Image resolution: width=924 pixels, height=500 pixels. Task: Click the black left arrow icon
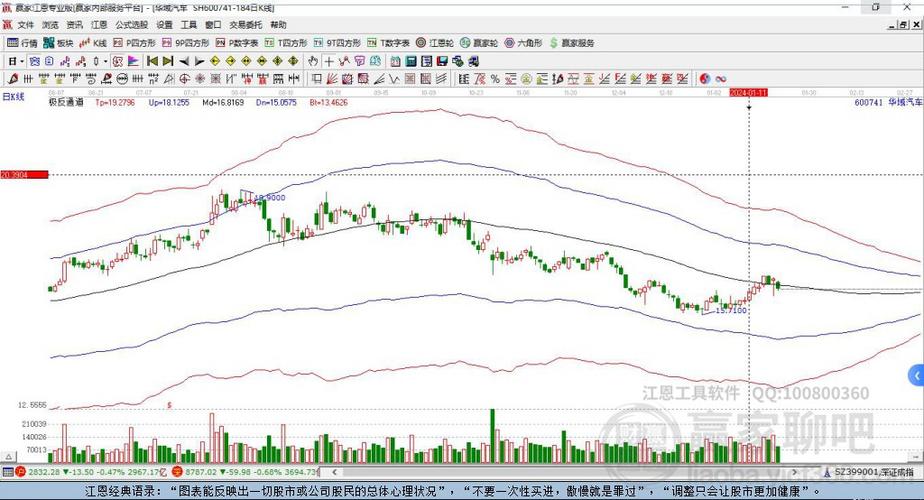tap(184, 61)
